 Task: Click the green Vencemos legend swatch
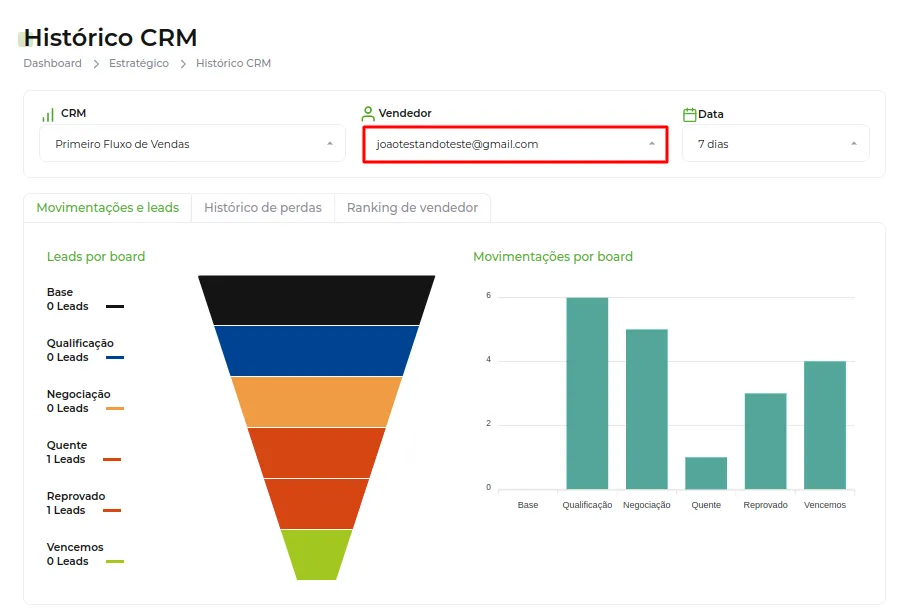click(115, 562)
